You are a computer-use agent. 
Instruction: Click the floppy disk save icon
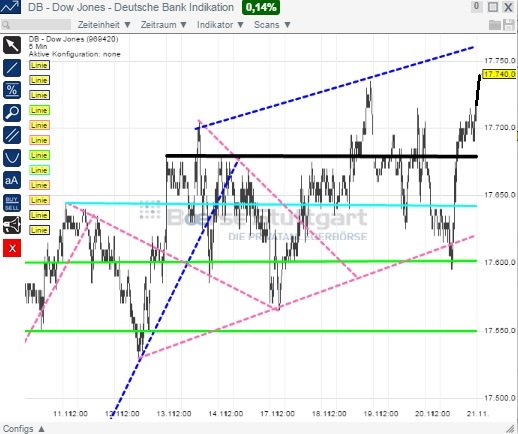point(509,25)
